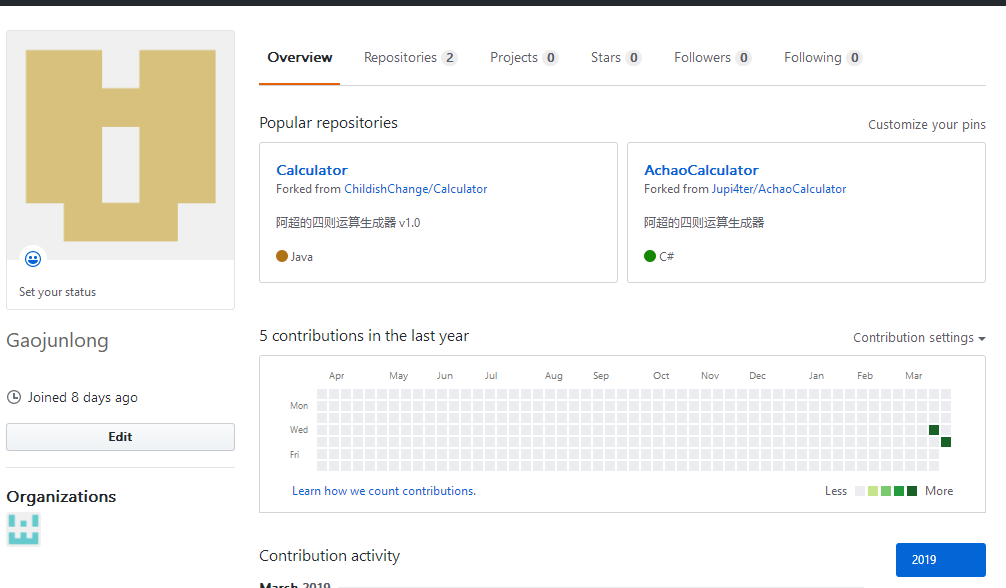Click Customize your pins link
1006x588 pixels.
tap(926, 125)
